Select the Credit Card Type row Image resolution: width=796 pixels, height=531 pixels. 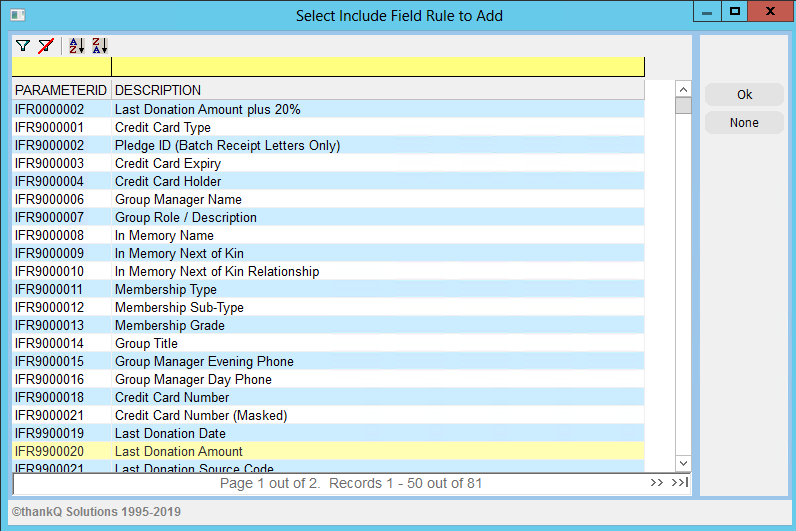pyautogui.click(x=328, y=127)
